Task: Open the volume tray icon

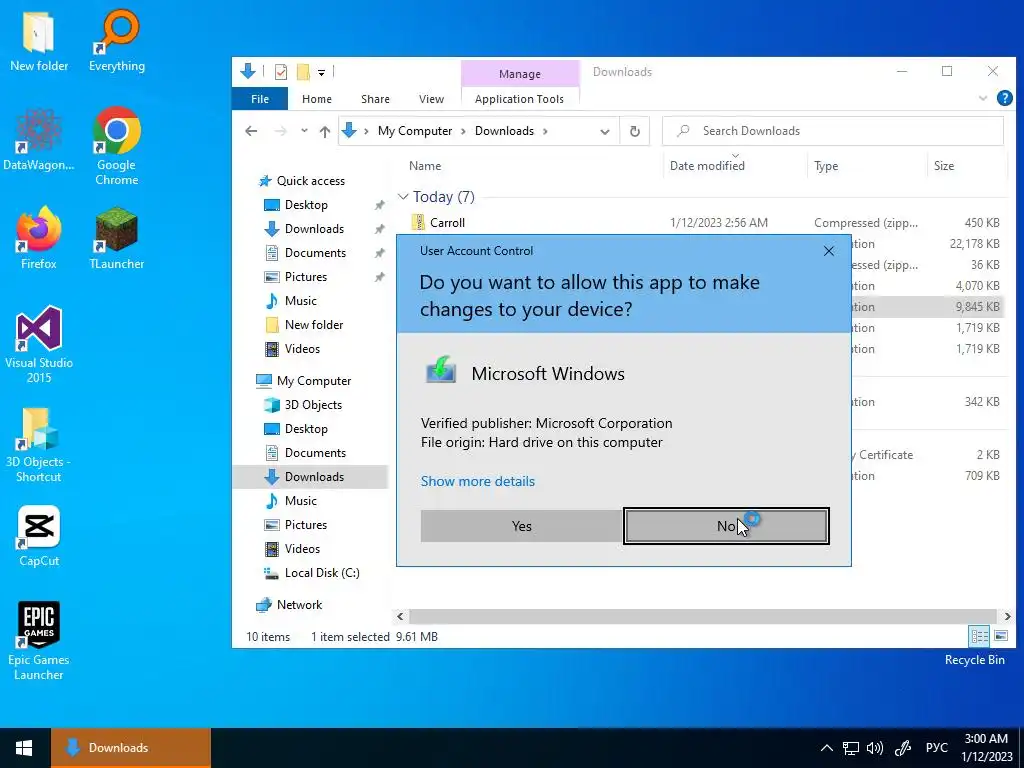Action: coord(874,748)
